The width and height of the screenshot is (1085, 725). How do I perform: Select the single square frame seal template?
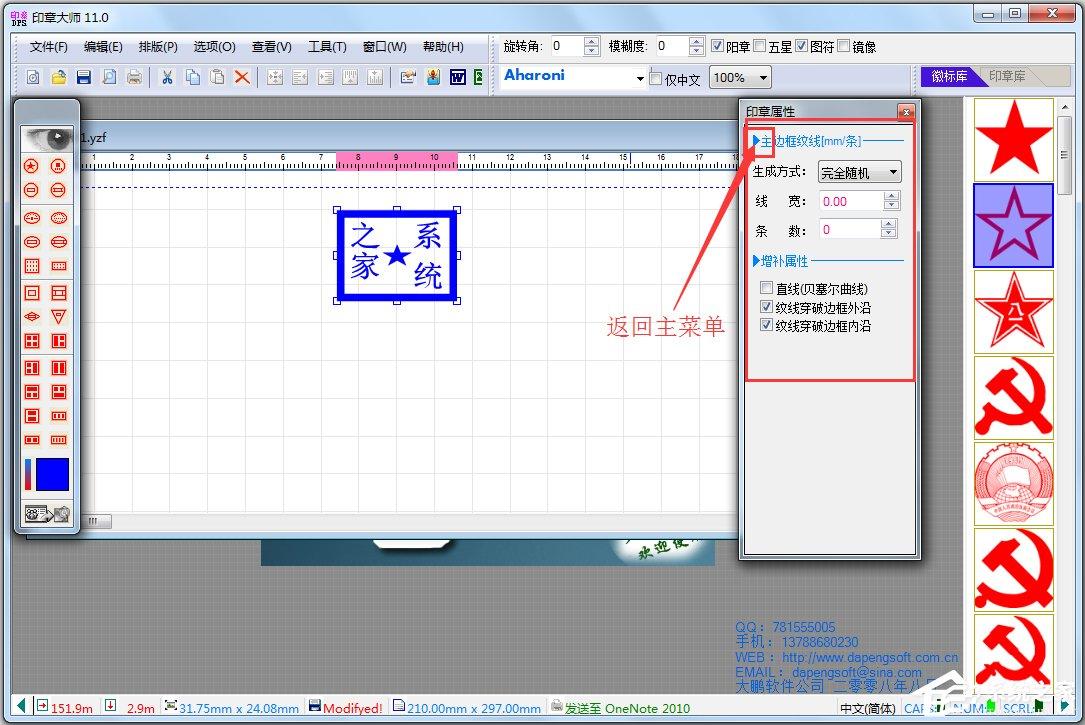point(32,293)
